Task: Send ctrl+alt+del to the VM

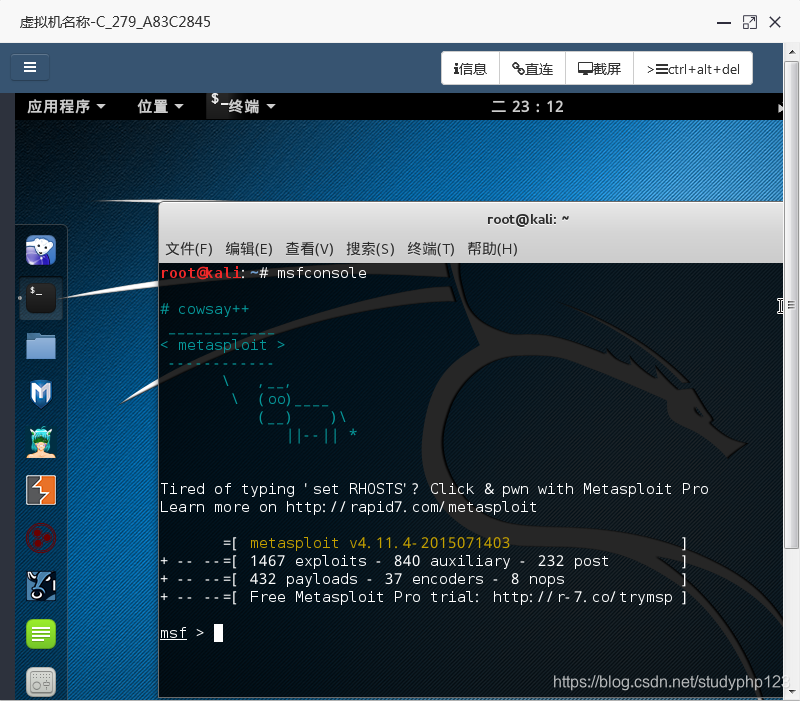Action: pyautogui.click(x=693, y=68)
